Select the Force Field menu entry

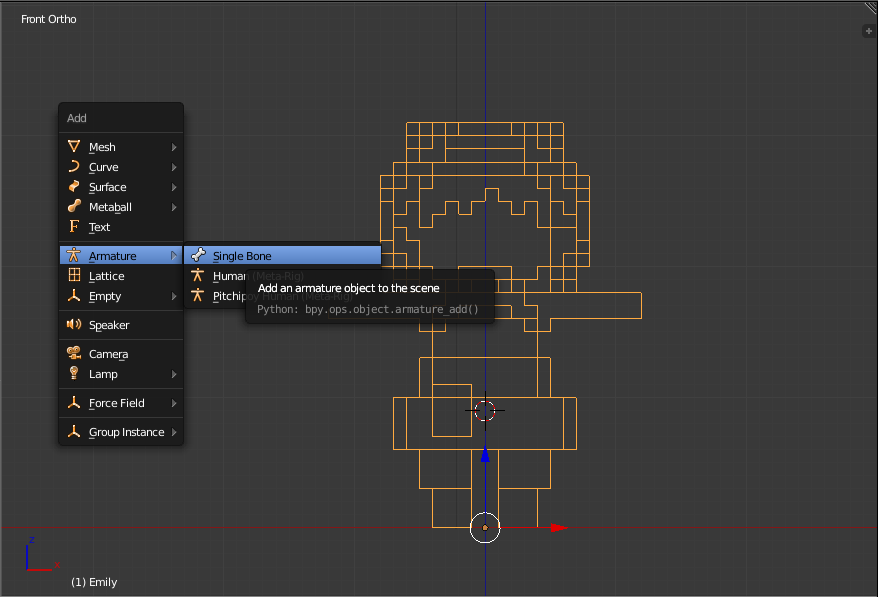click(x=121, y=403)
